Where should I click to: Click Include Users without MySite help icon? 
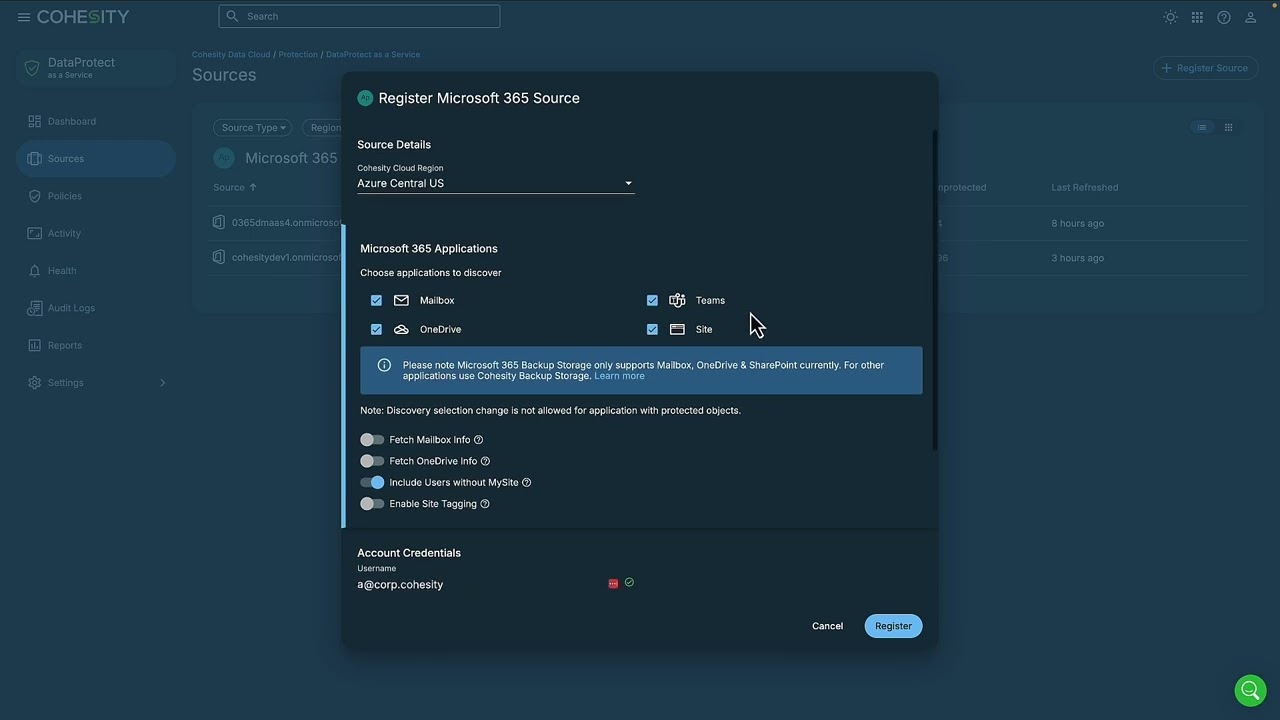(526, 482)
